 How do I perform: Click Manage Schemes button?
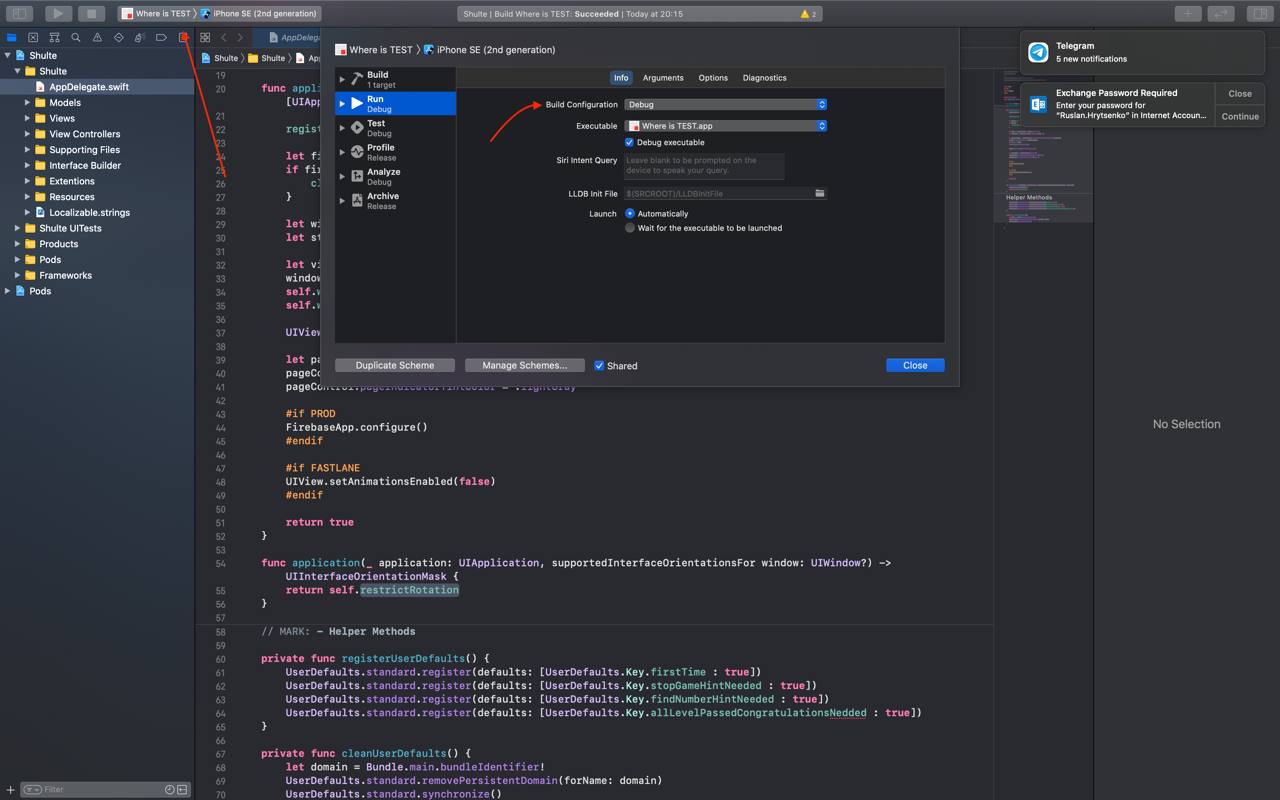(x=525, y=366)
